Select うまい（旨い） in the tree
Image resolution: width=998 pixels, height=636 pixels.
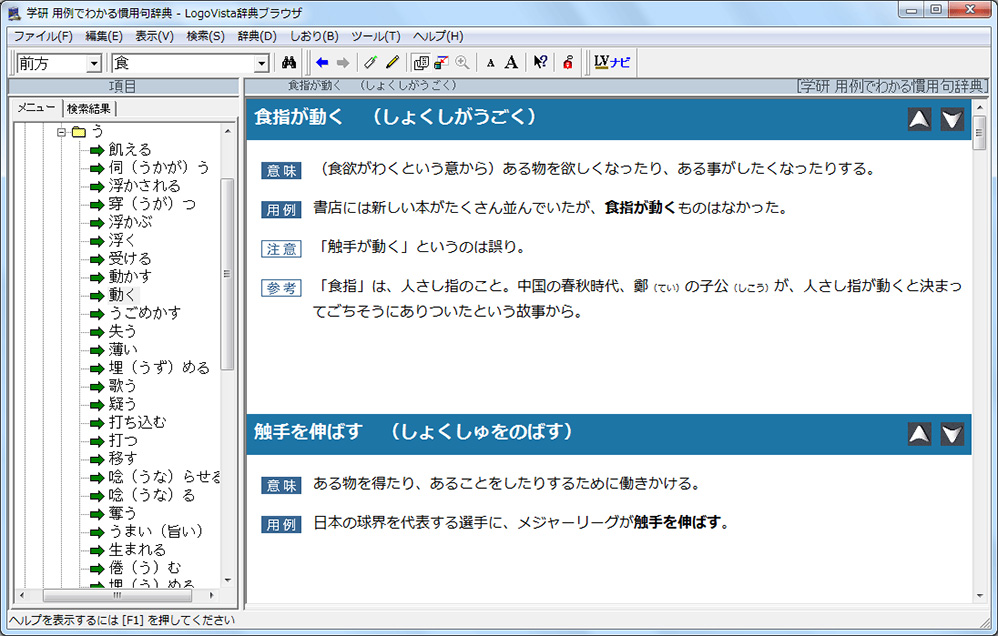pos(156,531)
